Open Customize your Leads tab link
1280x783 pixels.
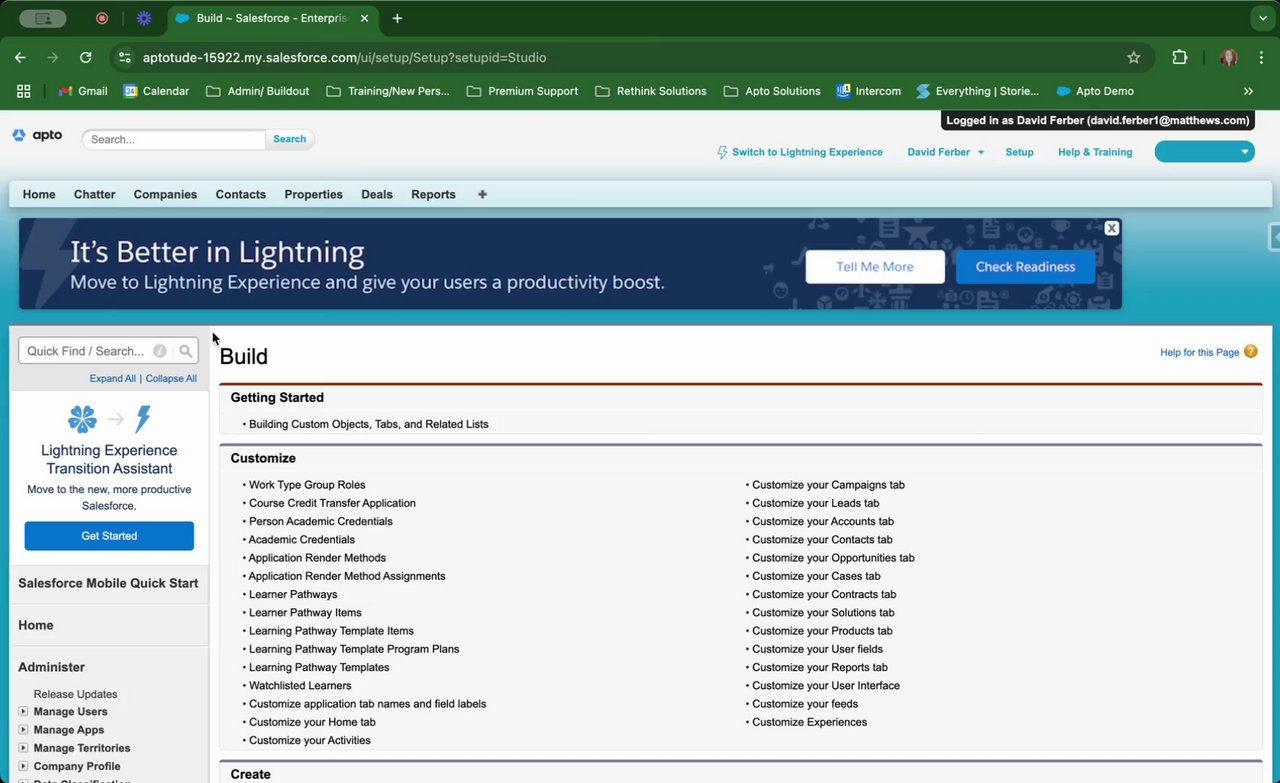pos(816,503)
